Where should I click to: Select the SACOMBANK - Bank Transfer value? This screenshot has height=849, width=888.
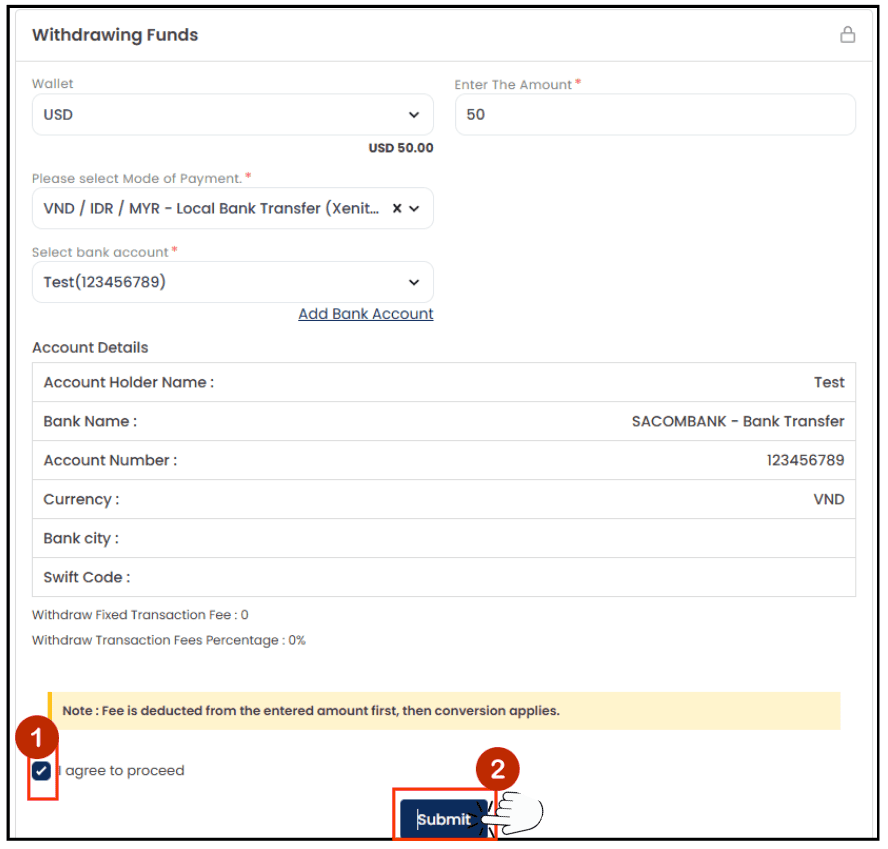[x=738, y=421]
